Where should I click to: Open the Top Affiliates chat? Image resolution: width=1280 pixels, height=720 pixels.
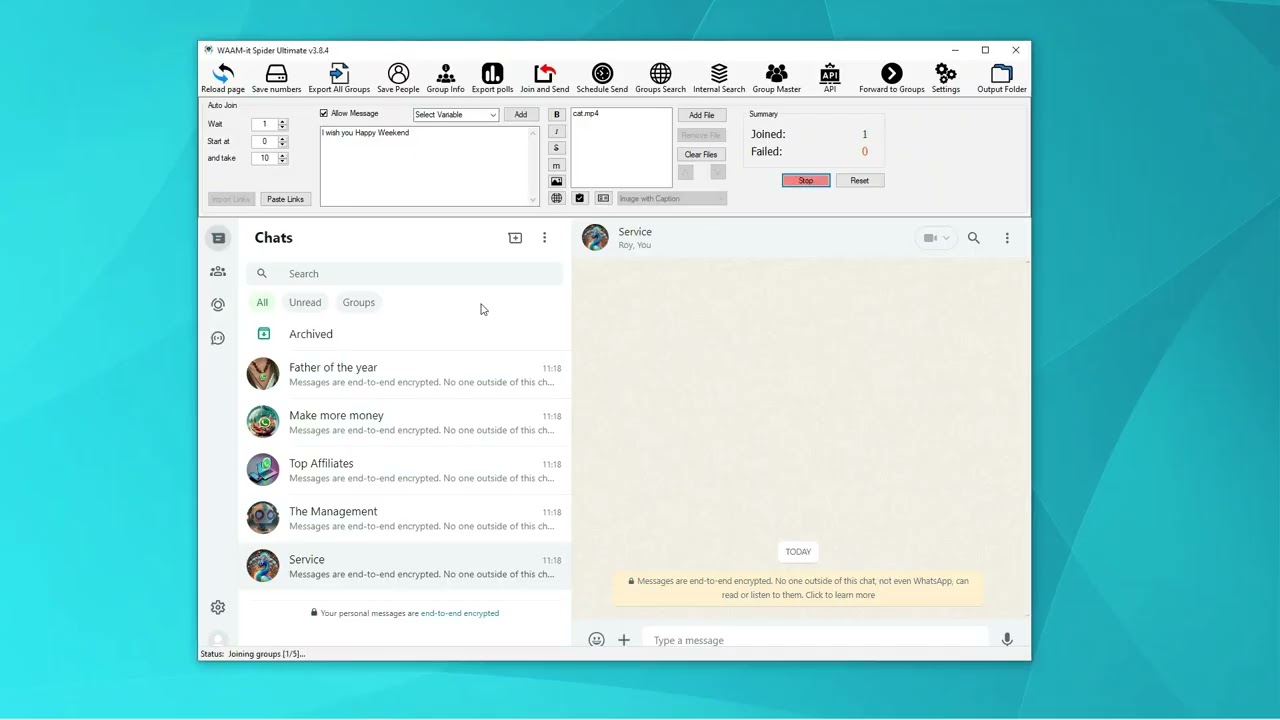pos(405,470)
